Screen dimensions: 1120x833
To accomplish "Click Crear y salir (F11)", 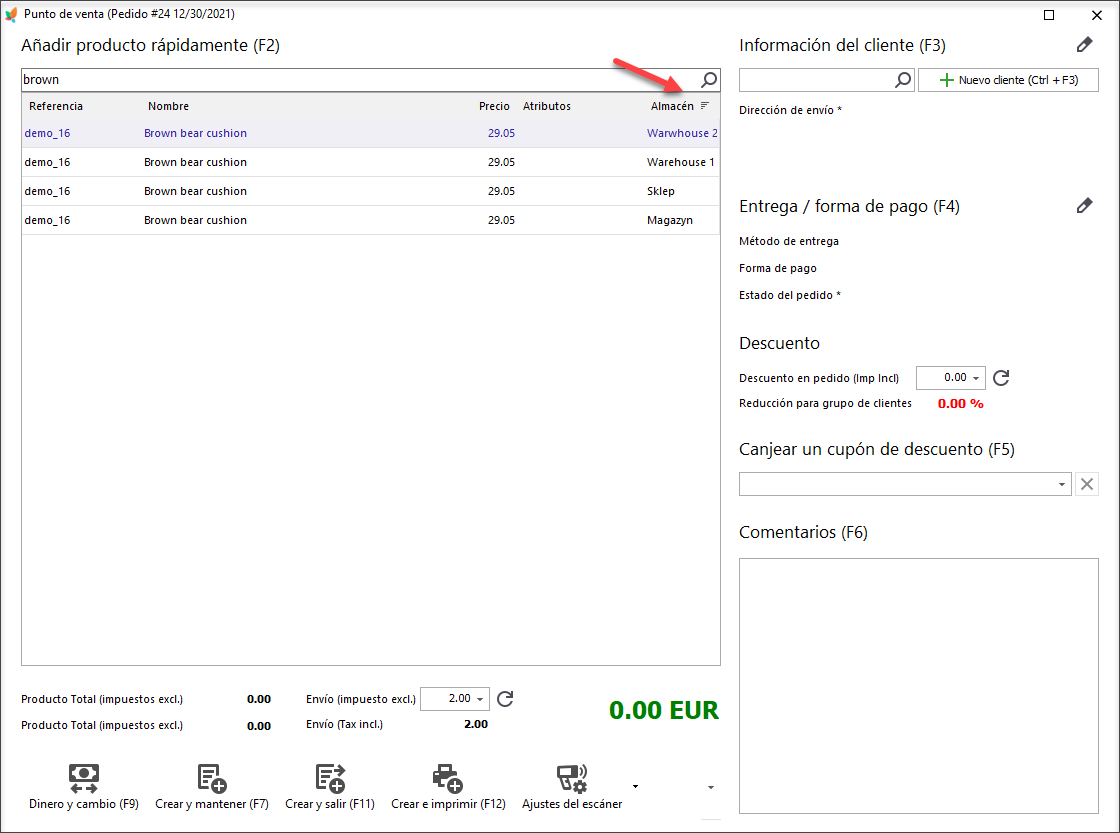I will (x=329, y=787).
